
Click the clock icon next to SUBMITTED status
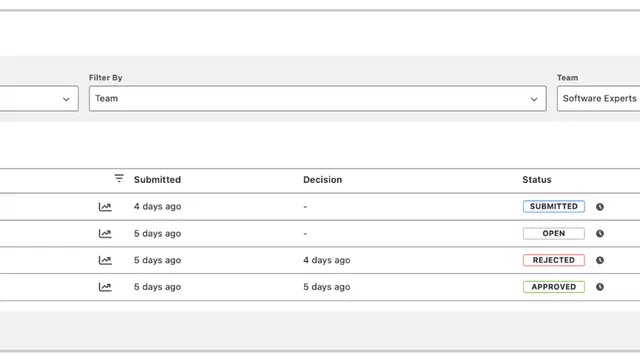pos(600,207)
